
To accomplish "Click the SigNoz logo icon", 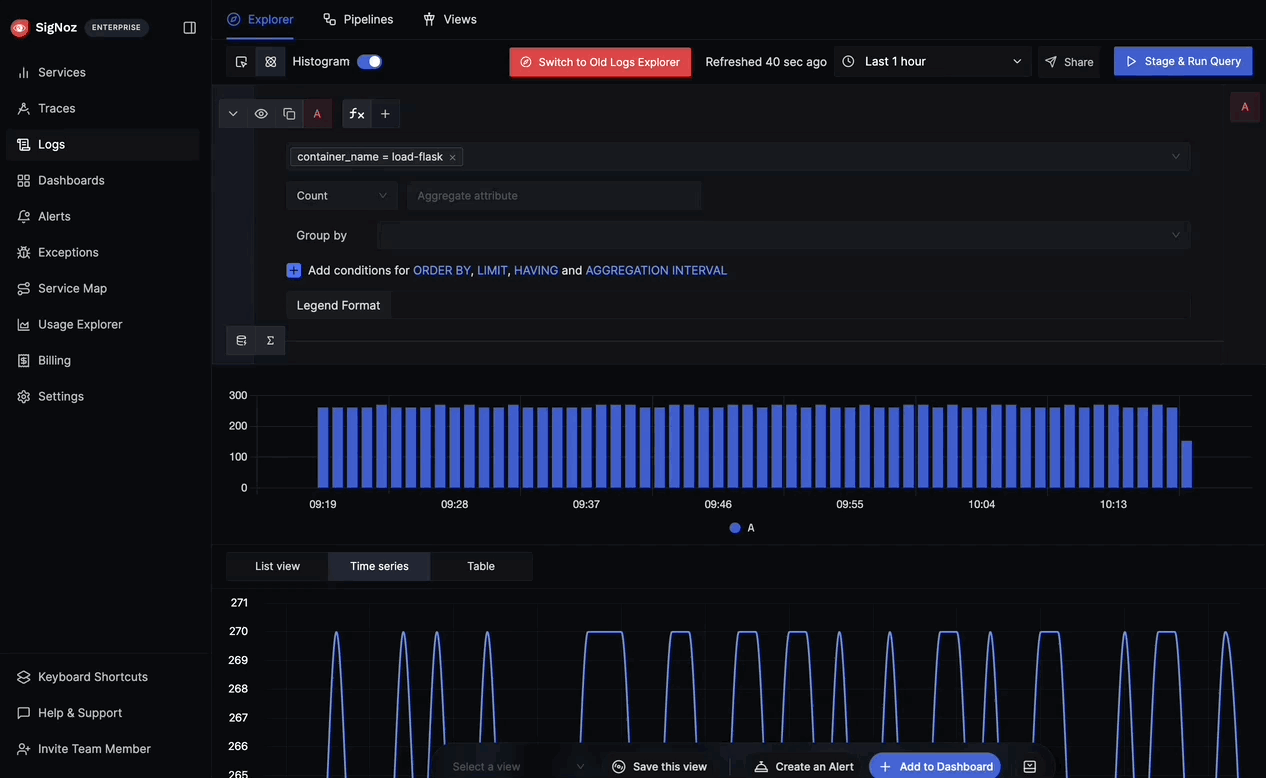I will tap(20, 28).
